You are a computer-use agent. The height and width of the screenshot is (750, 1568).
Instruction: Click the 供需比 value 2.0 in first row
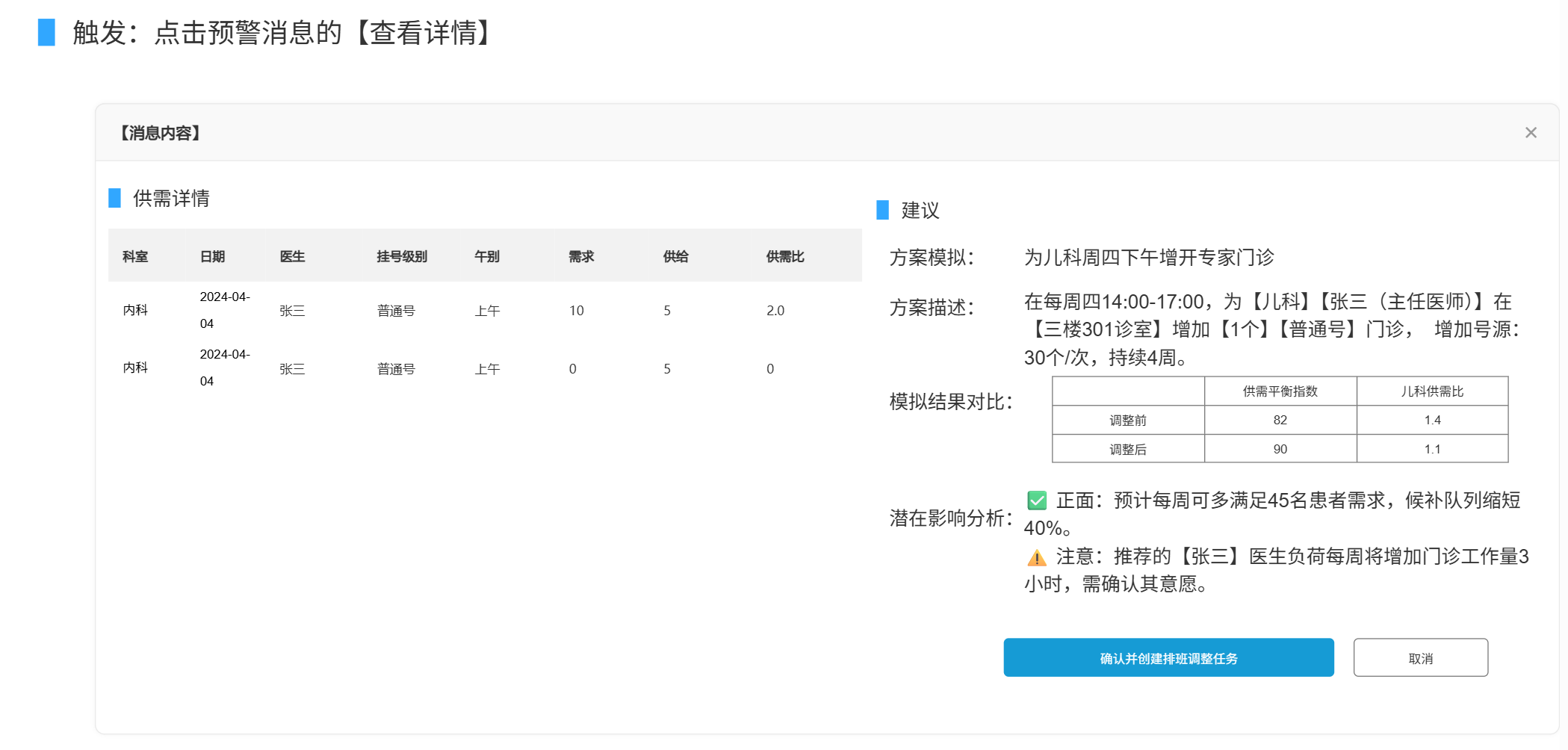point(775,310)
